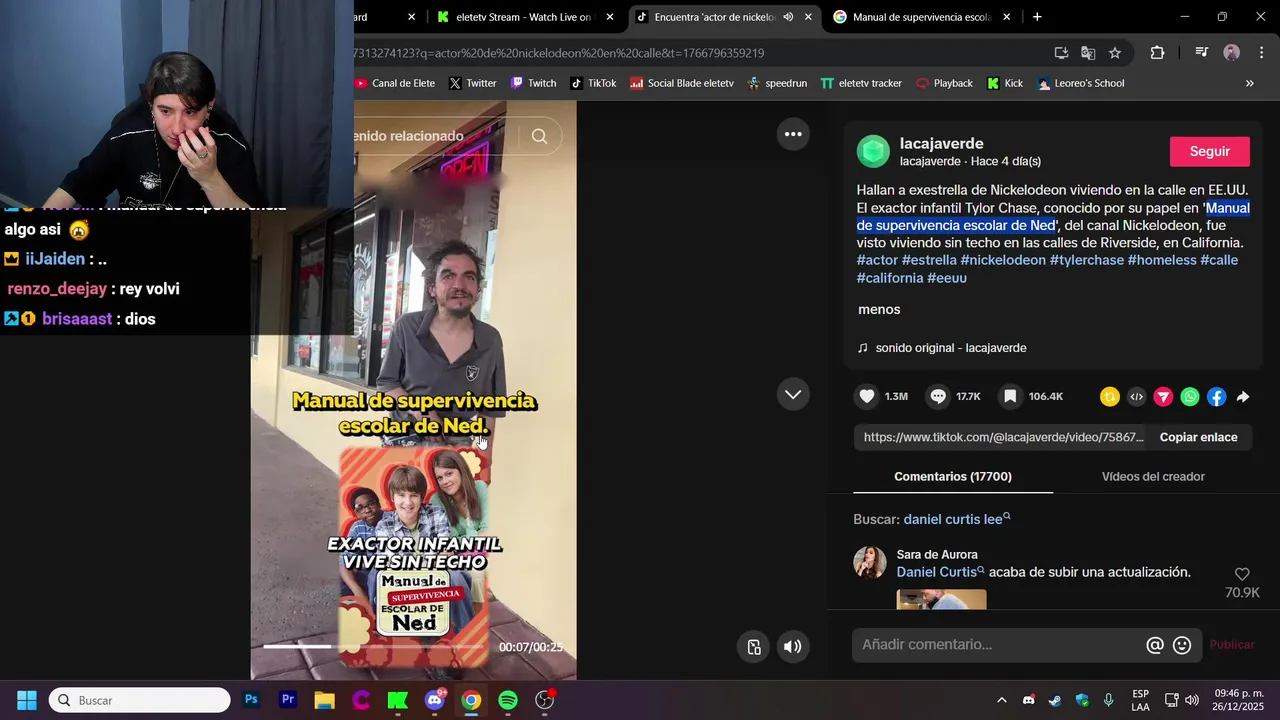
Task: Open a new browser tab
Action: point(1037,17)
